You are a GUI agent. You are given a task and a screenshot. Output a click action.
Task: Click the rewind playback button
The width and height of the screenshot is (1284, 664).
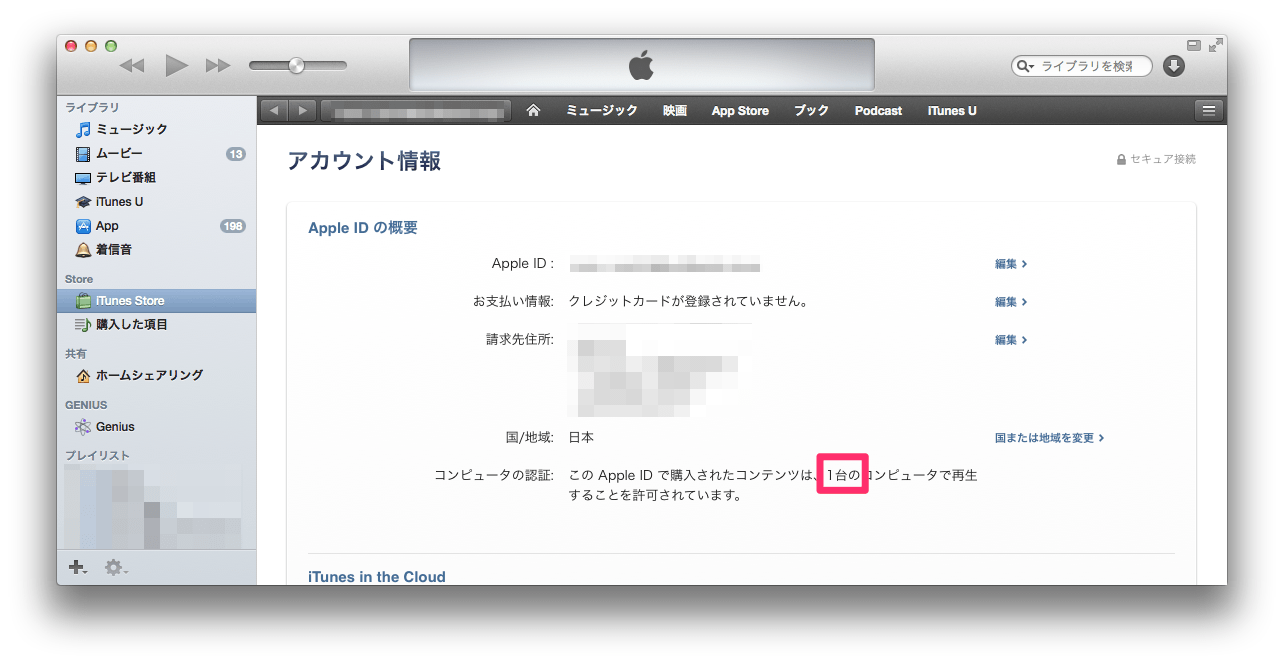pyautogui.click(x=132, y=66)
